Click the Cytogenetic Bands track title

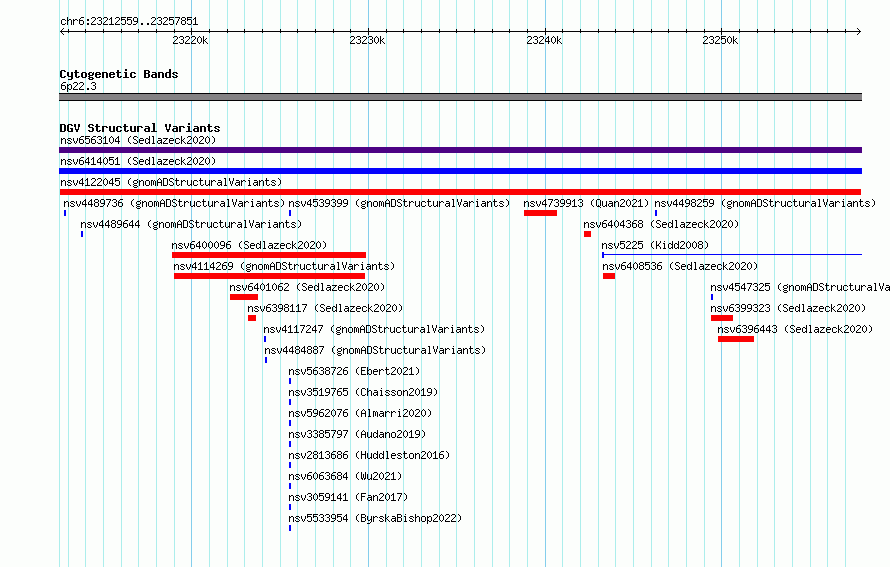(x=119, y=74)
